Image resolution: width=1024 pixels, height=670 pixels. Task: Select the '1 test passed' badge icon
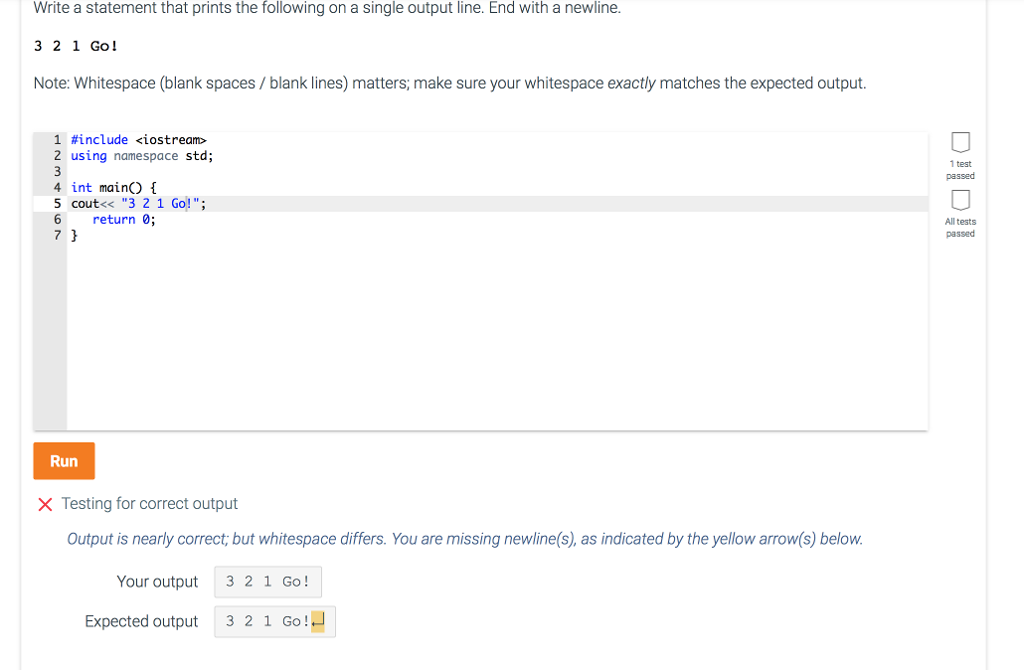tap(960, 142)
